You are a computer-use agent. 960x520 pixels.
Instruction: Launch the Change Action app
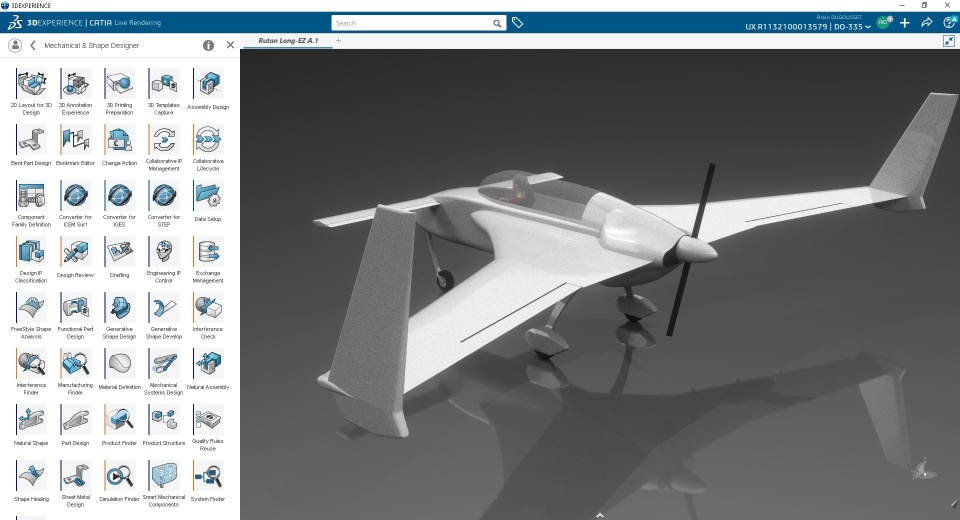click(119, 140)
